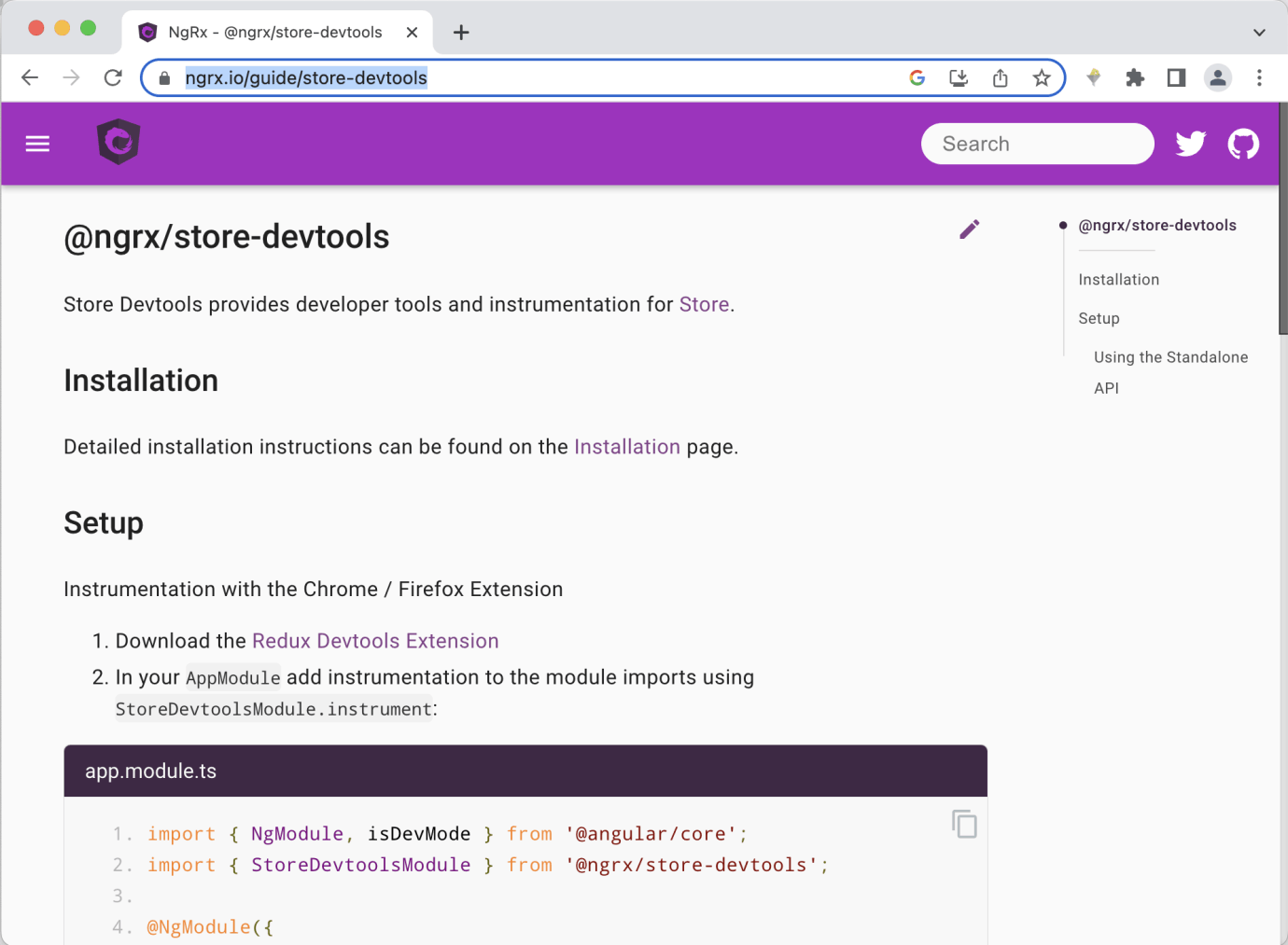The width and height of the screenshot is (1288, 945).
Task: Click the share page icon
Action: pos(1001,78)
